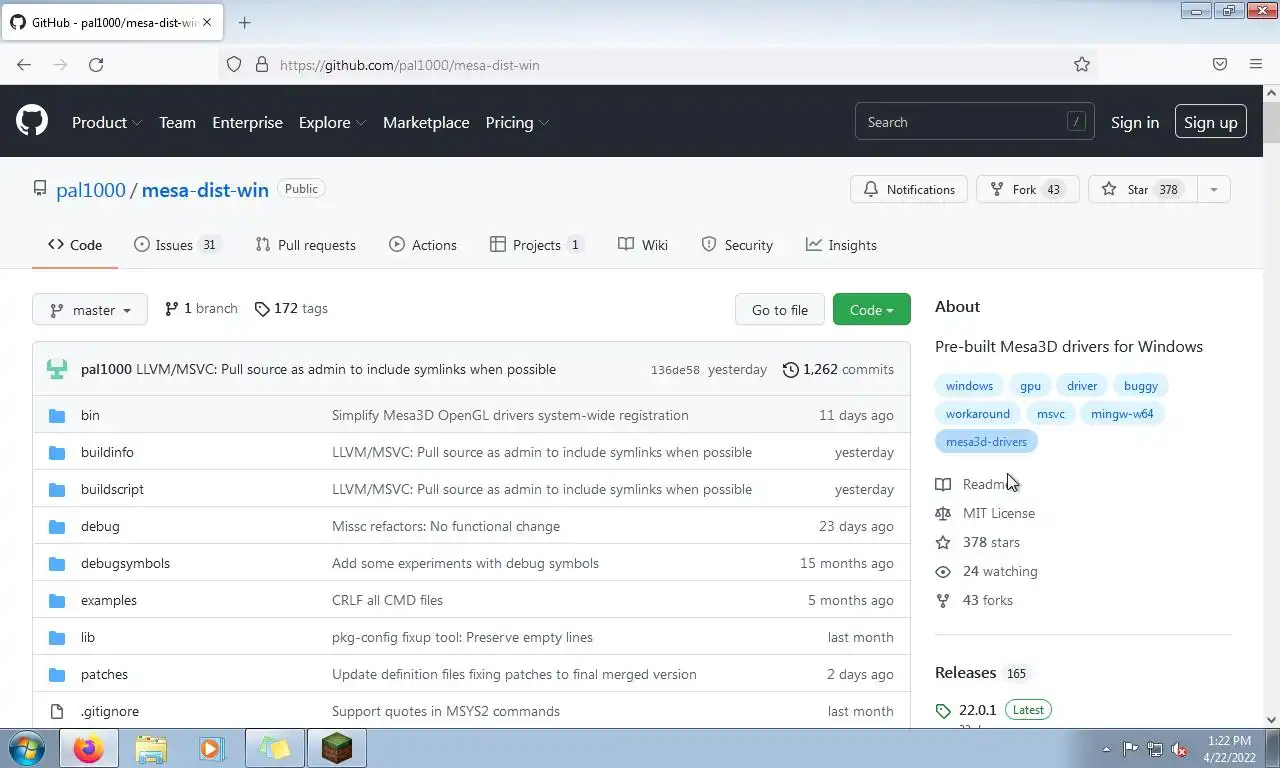Switch to the Wiki tab
Viewport: 1280px width, 768px height.
pyautogui.click(x=643, y=245)
